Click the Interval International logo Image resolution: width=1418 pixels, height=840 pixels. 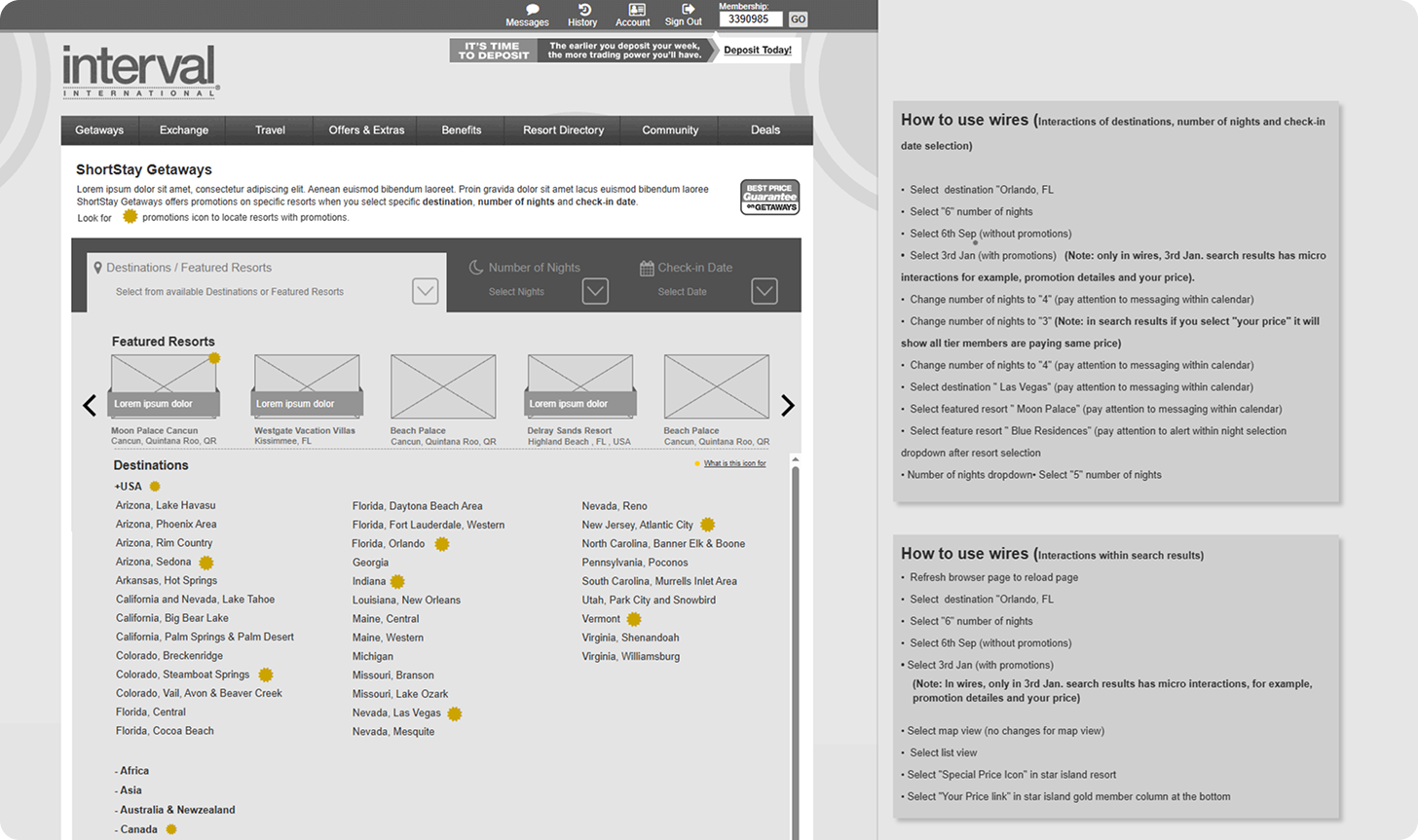pyautogui.click(x=140, y=72)
